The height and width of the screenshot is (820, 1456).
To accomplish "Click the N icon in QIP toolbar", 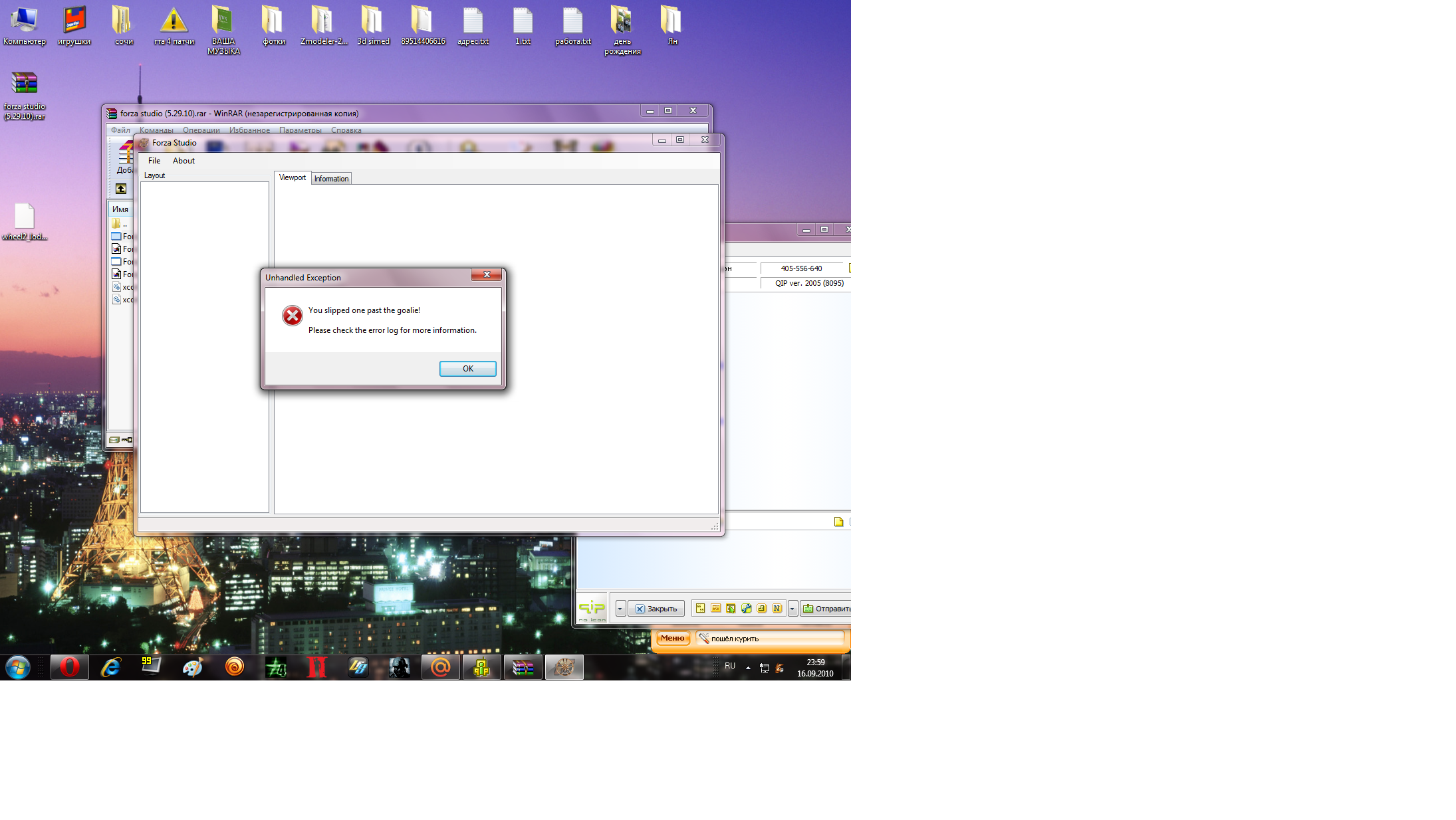I will point(777,608).
